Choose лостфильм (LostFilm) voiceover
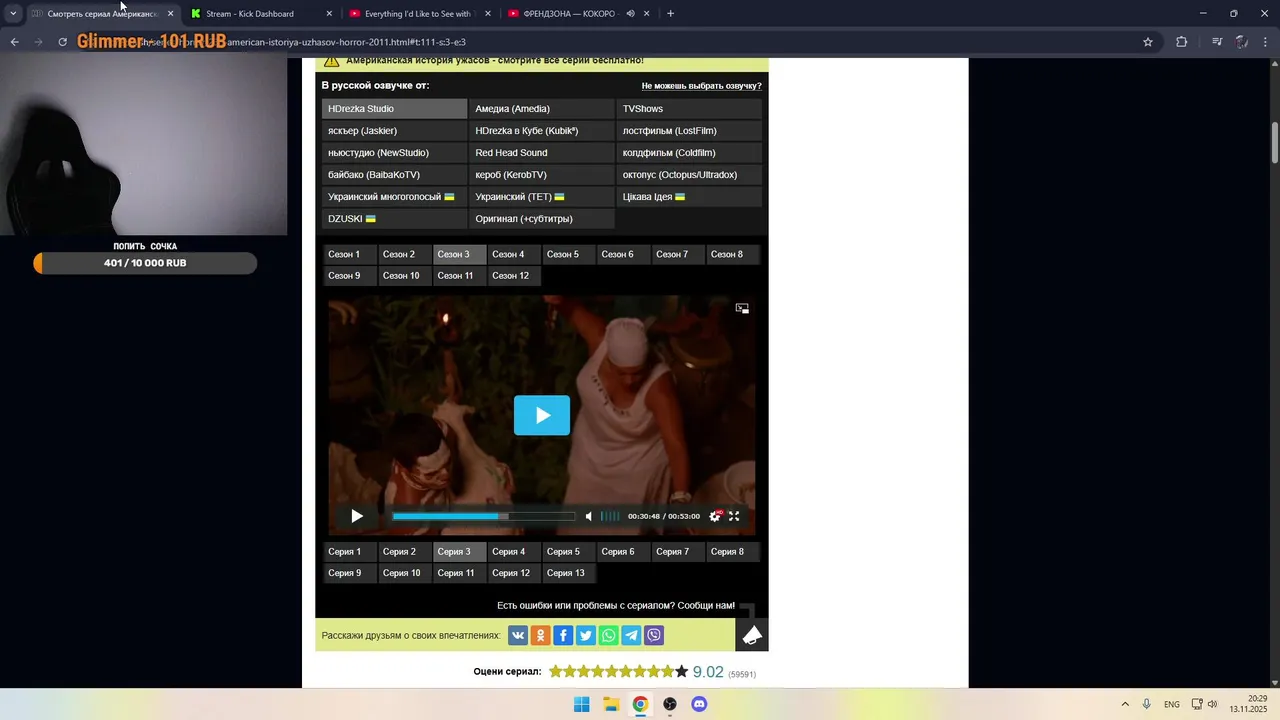1280x720 pixels. 689,130
